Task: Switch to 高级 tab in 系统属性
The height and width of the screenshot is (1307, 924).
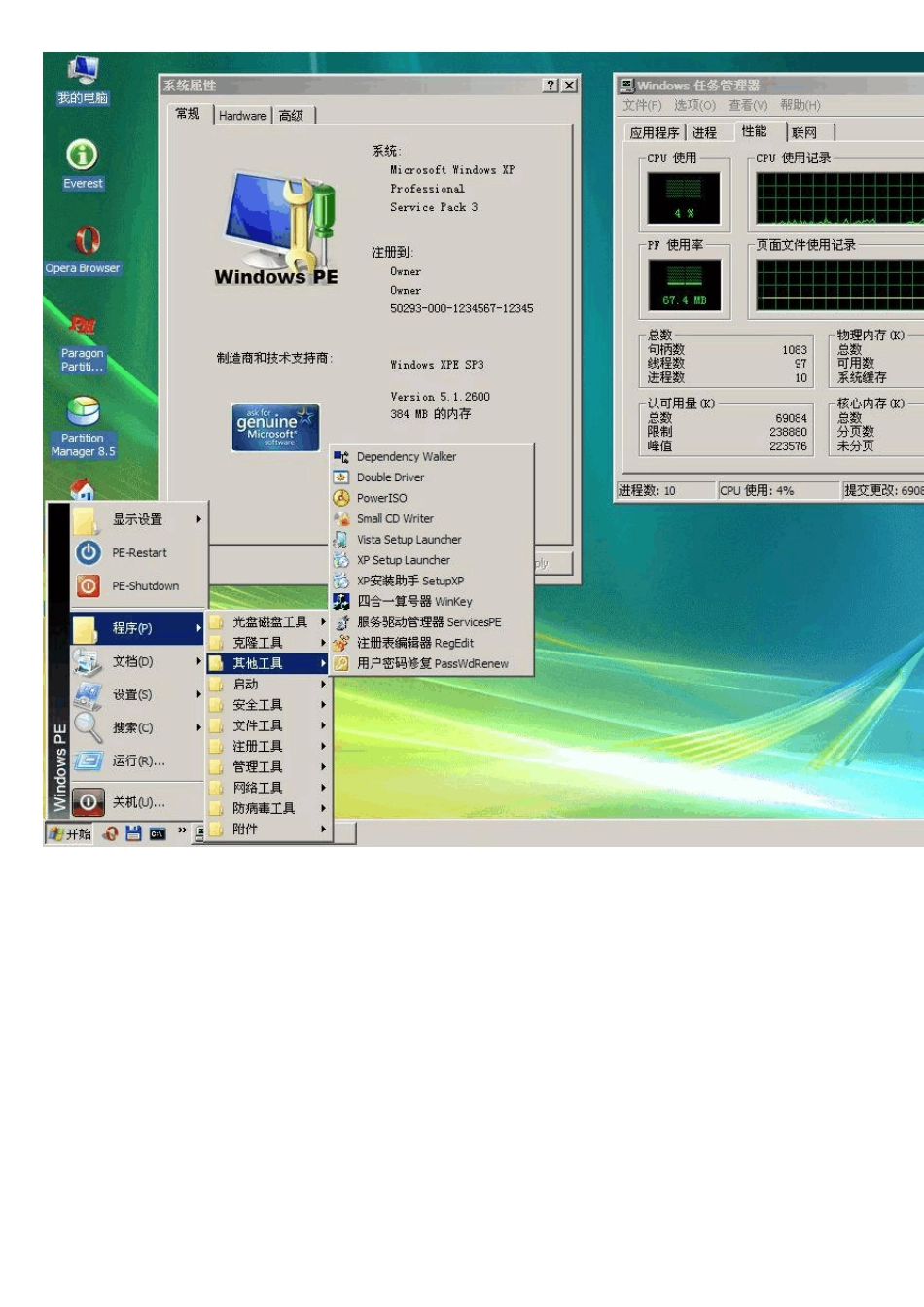Action: tap(292, 116)
